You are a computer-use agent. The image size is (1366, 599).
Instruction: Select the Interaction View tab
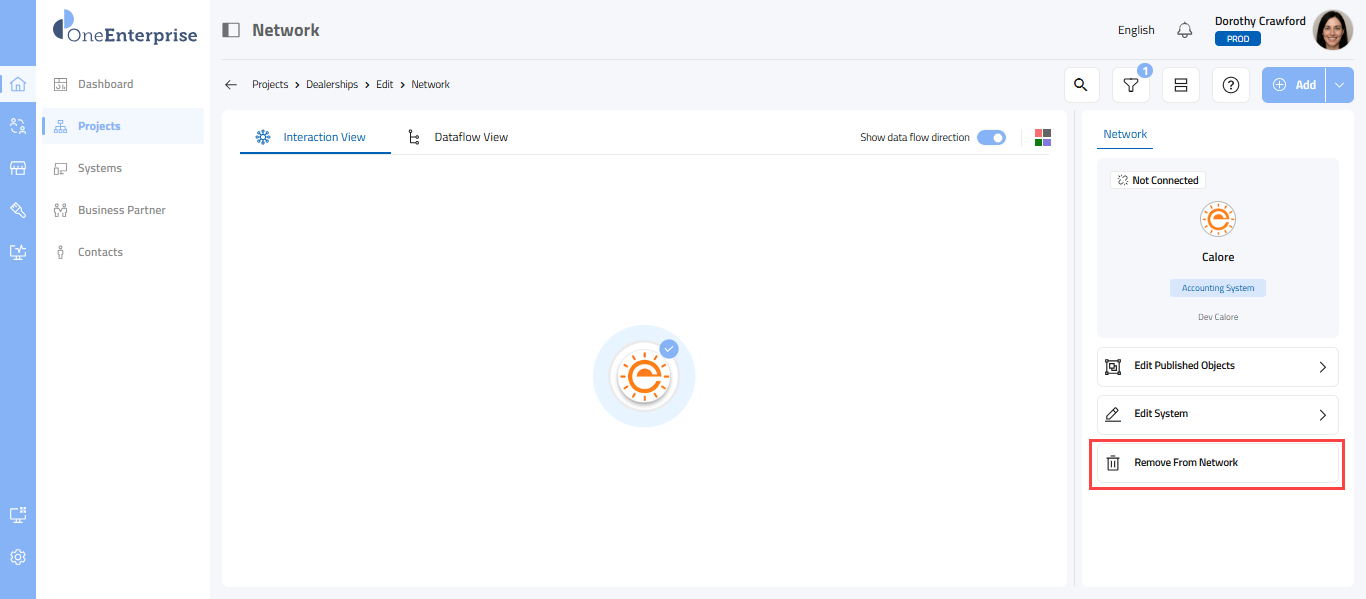pyautogui.click(x=324, y=137)
